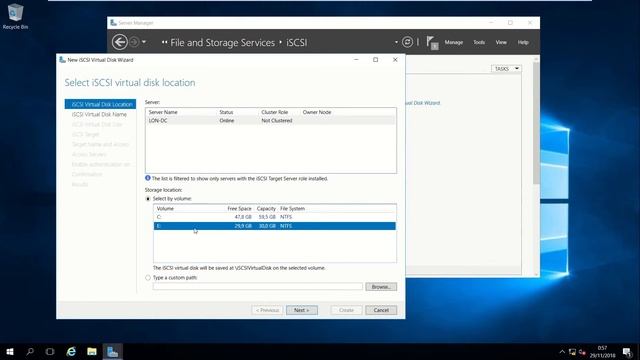Select the E: volume row
The image size is (640, 360).
[x=275, y=226]
